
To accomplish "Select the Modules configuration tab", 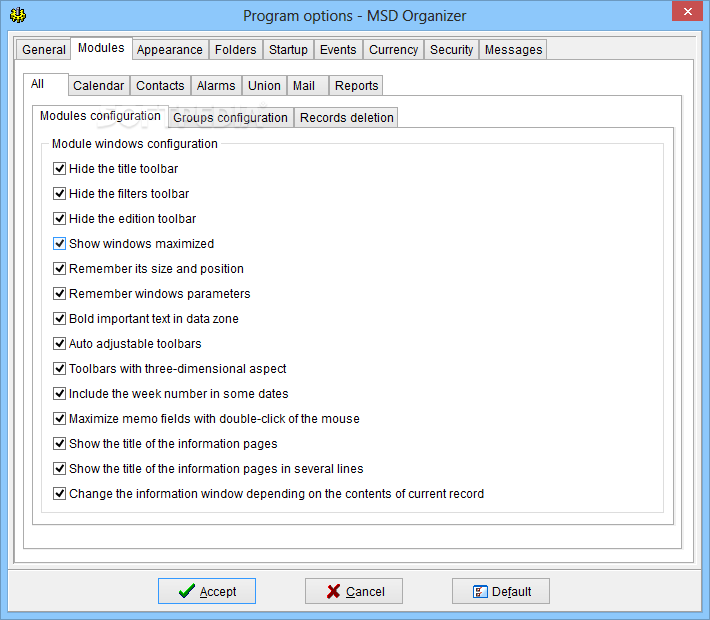I will (x=100, y=116).
